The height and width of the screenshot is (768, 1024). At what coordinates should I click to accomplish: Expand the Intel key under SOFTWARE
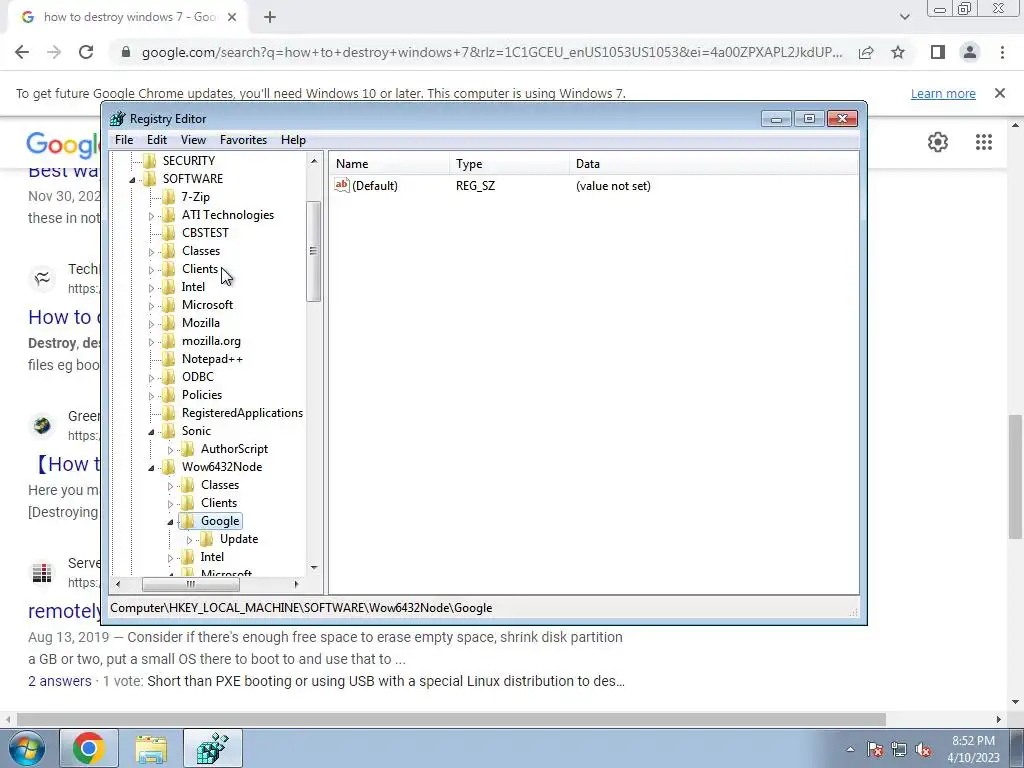152,288
